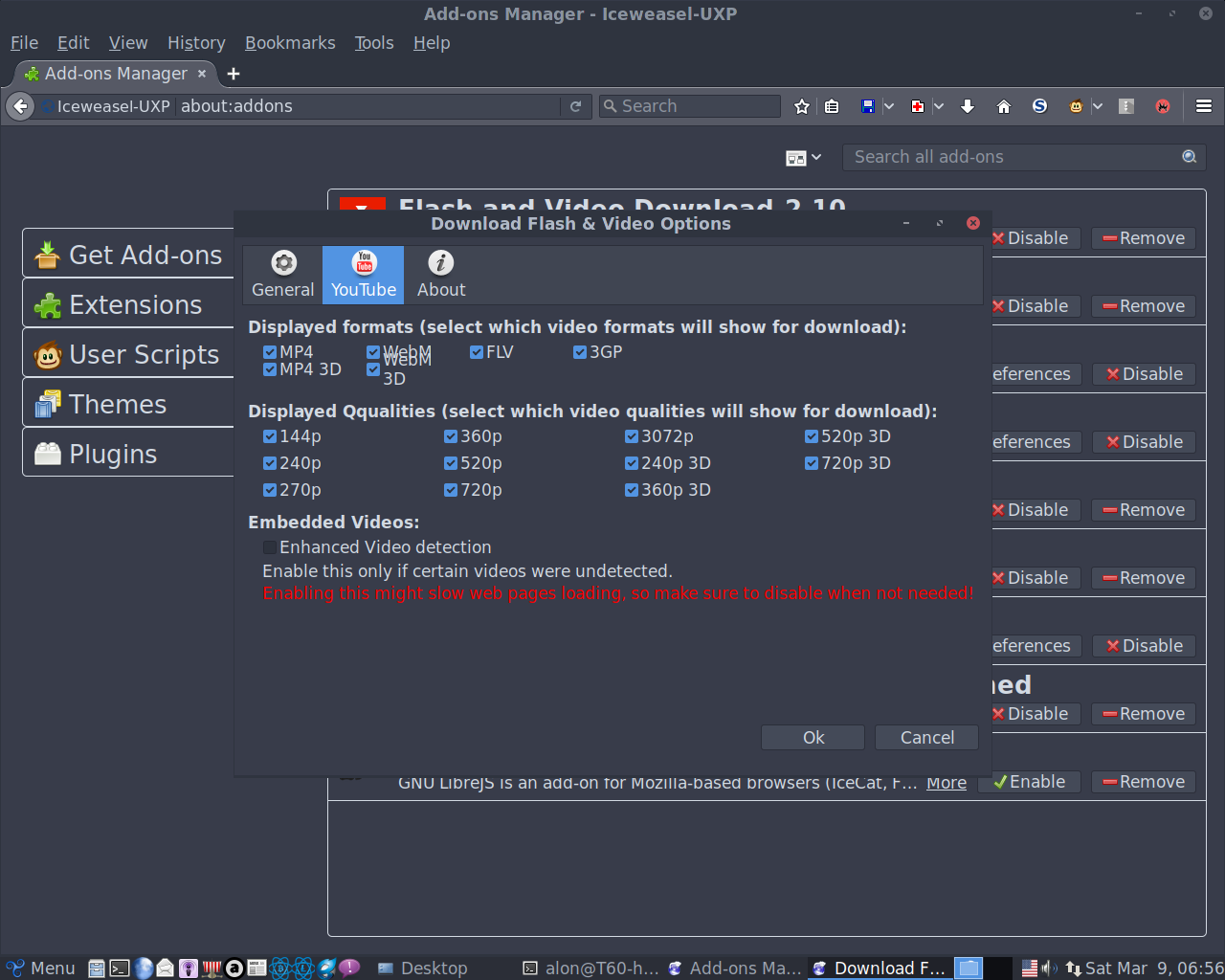This screenshot has height=980, width=1225.
Task: Click the Search all add-ons field
Action: 1014,157
